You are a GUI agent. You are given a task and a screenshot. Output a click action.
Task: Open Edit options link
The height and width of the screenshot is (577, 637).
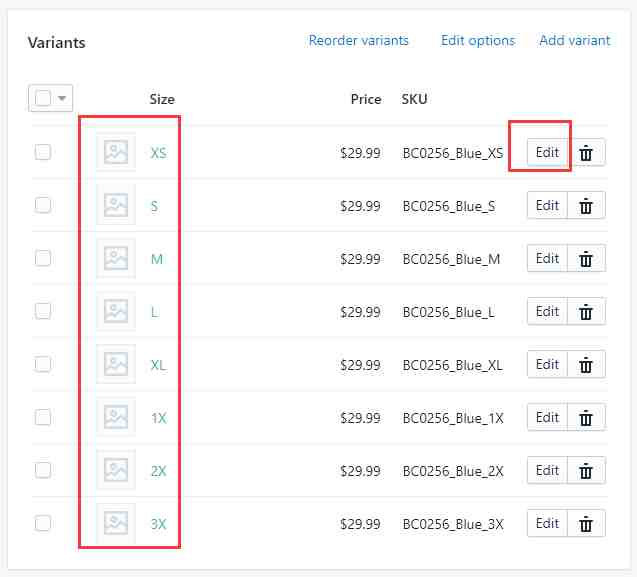point(478,41)
